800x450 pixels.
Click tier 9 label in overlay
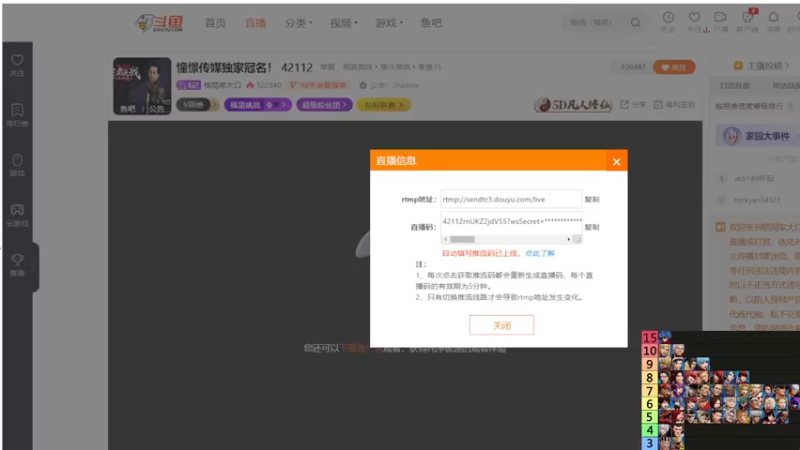(x=649, y=364)
